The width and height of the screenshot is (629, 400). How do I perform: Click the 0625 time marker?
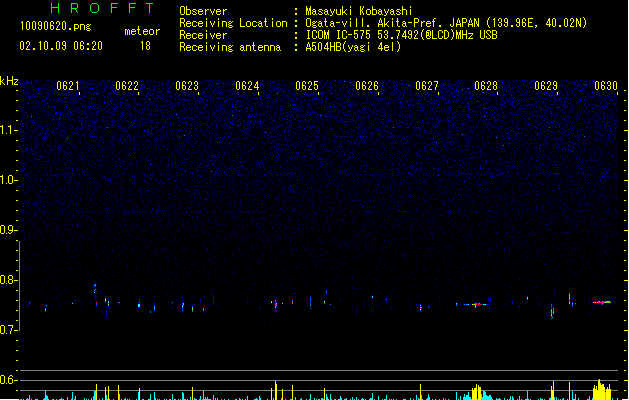click(306, 86)
